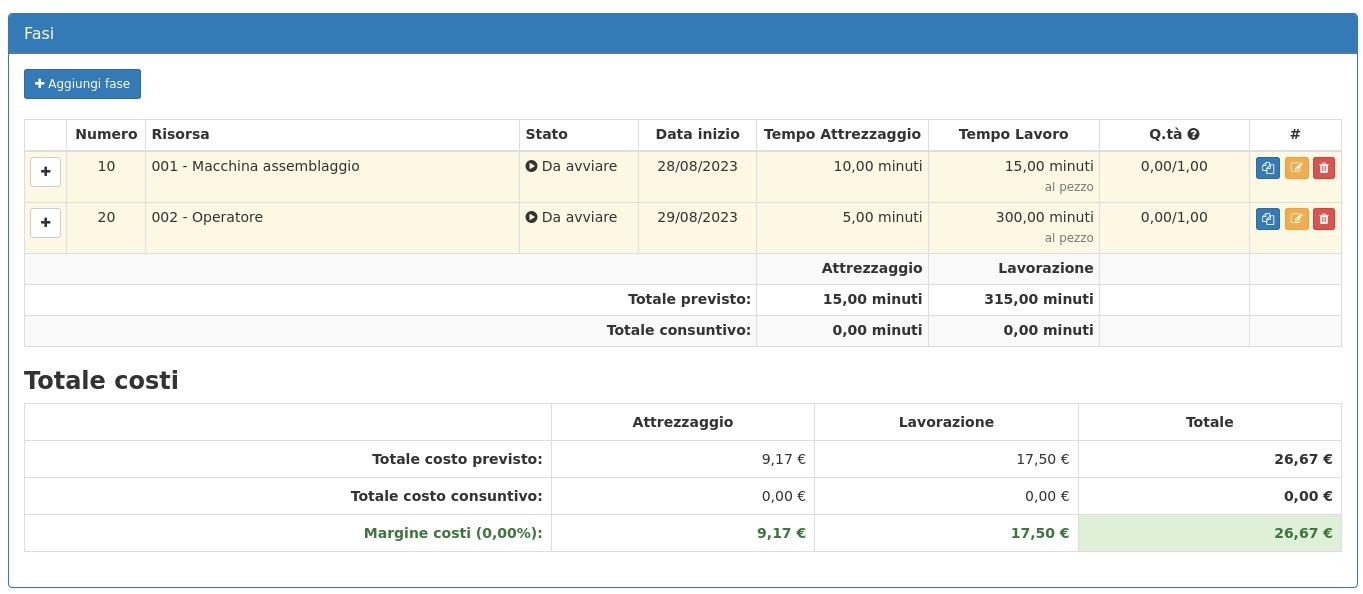The width and height of the screenshot is (1363, 594).
Task: Select the 002 - Operatore resource cell
Action: tap(207, 218)
